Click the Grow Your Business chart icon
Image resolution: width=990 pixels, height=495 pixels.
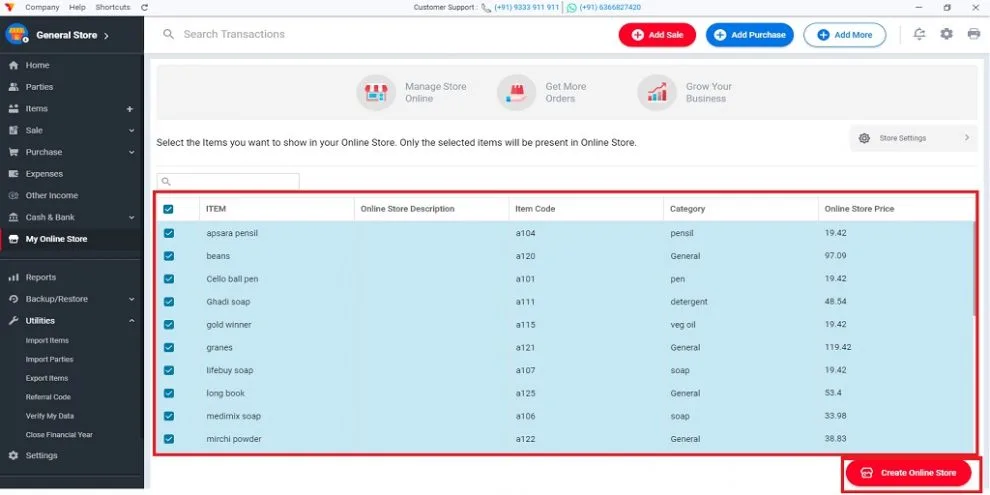point(657,92)
